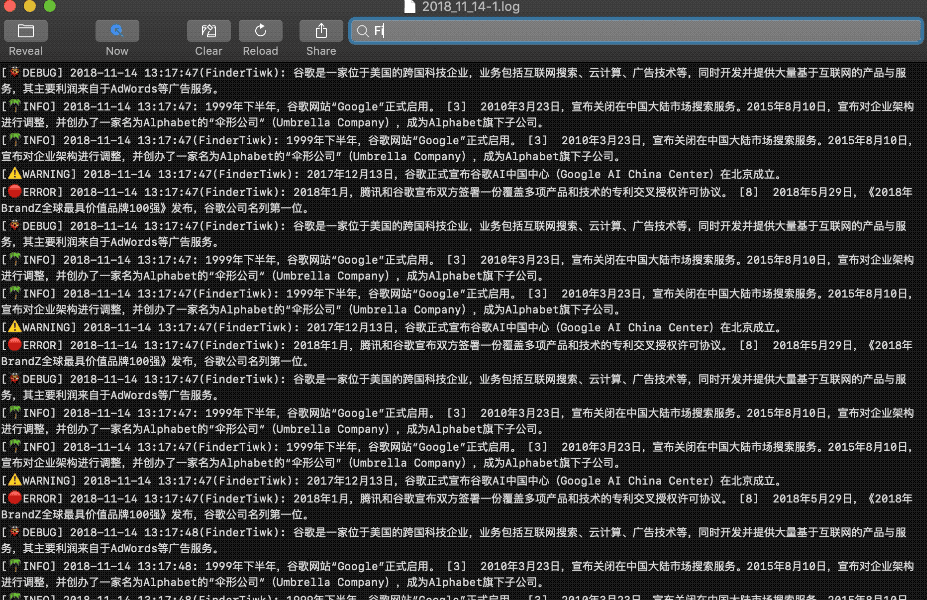This screenshot has height=600, width=927.
Task: Click the window title 2018_11_14-1.log
Action: click(471, 7)
